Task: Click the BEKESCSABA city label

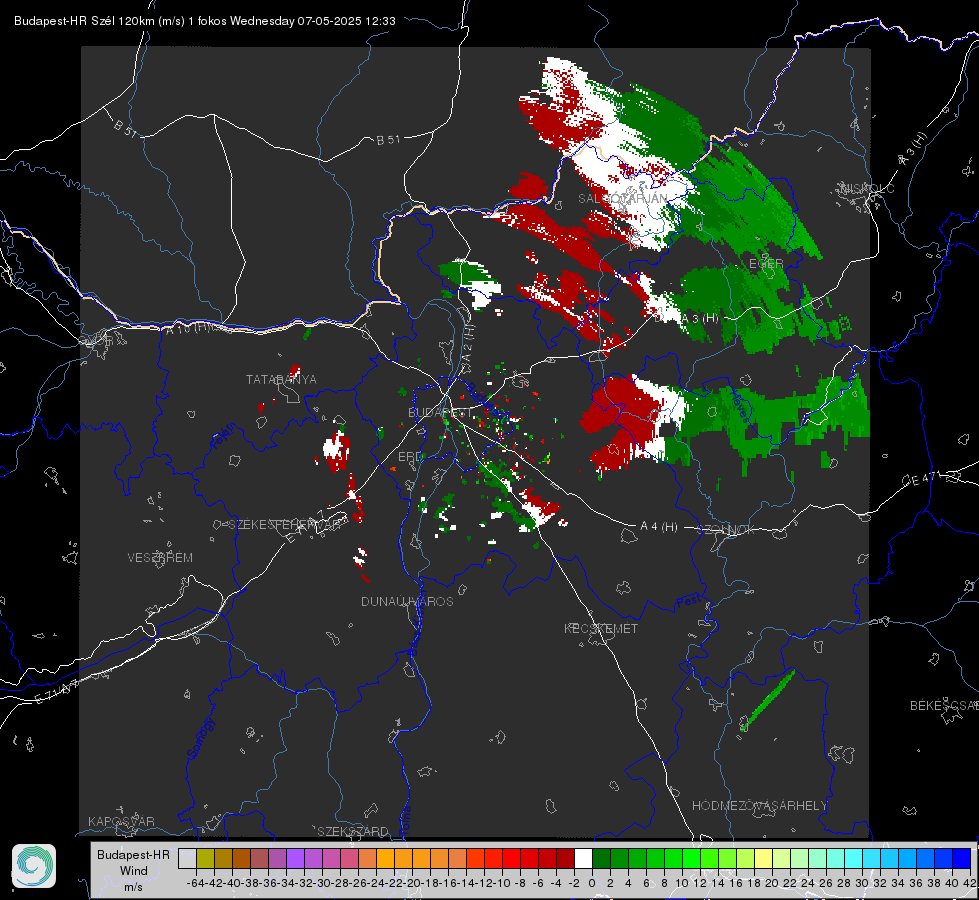Action: (x=944, y=705)
